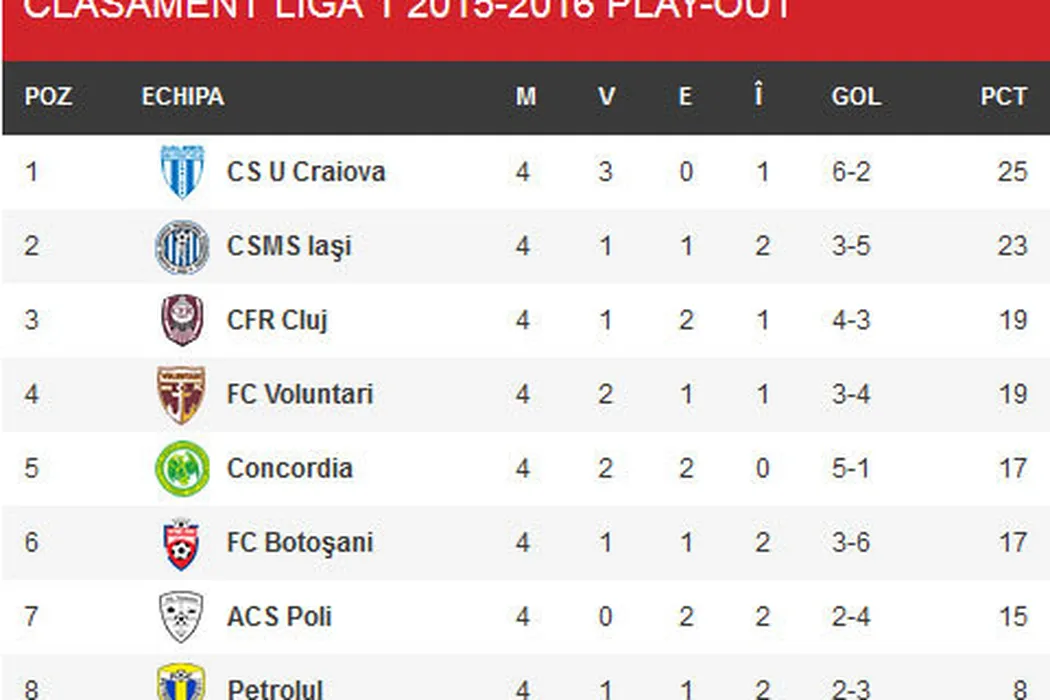
Task: Open the CS U Craiova team name
Action: [x=305, y=172]
